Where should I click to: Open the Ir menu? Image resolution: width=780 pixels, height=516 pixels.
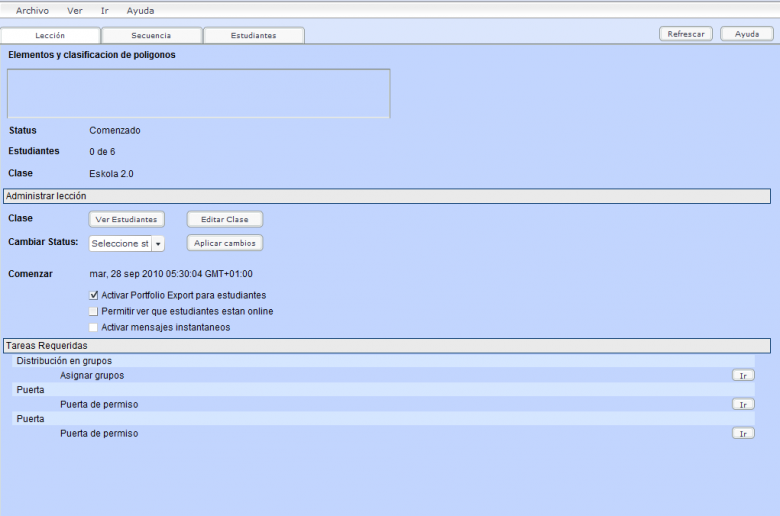(105, 10)
